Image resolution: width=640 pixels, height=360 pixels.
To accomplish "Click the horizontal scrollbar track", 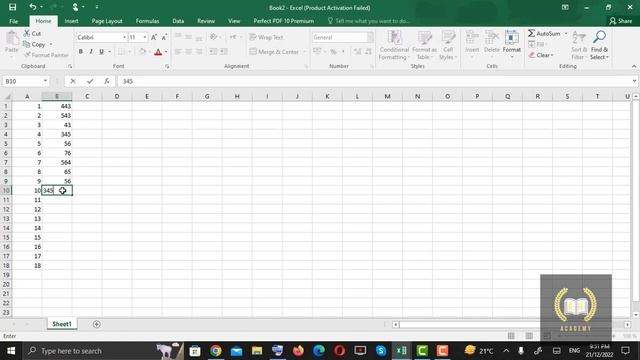I will (511, 324).
